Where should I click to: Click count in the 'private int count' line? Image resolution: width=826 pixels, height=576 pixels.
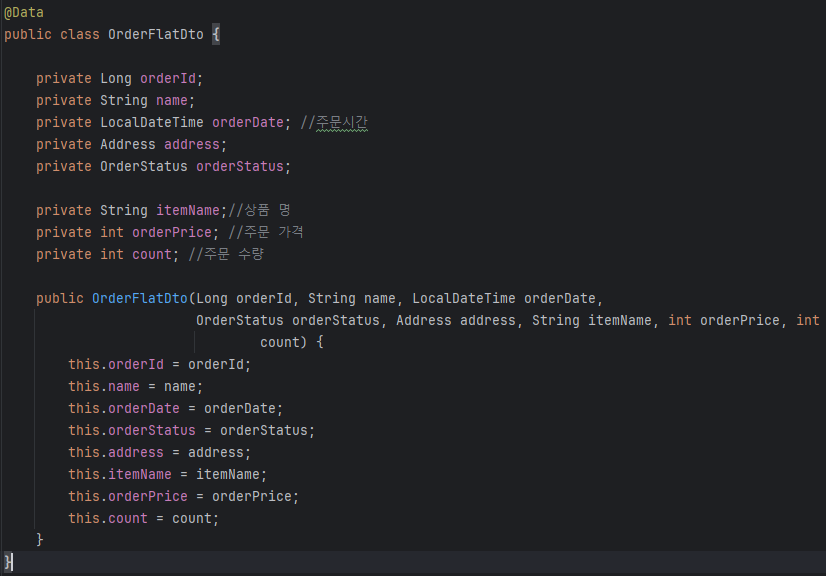[152, 255]
